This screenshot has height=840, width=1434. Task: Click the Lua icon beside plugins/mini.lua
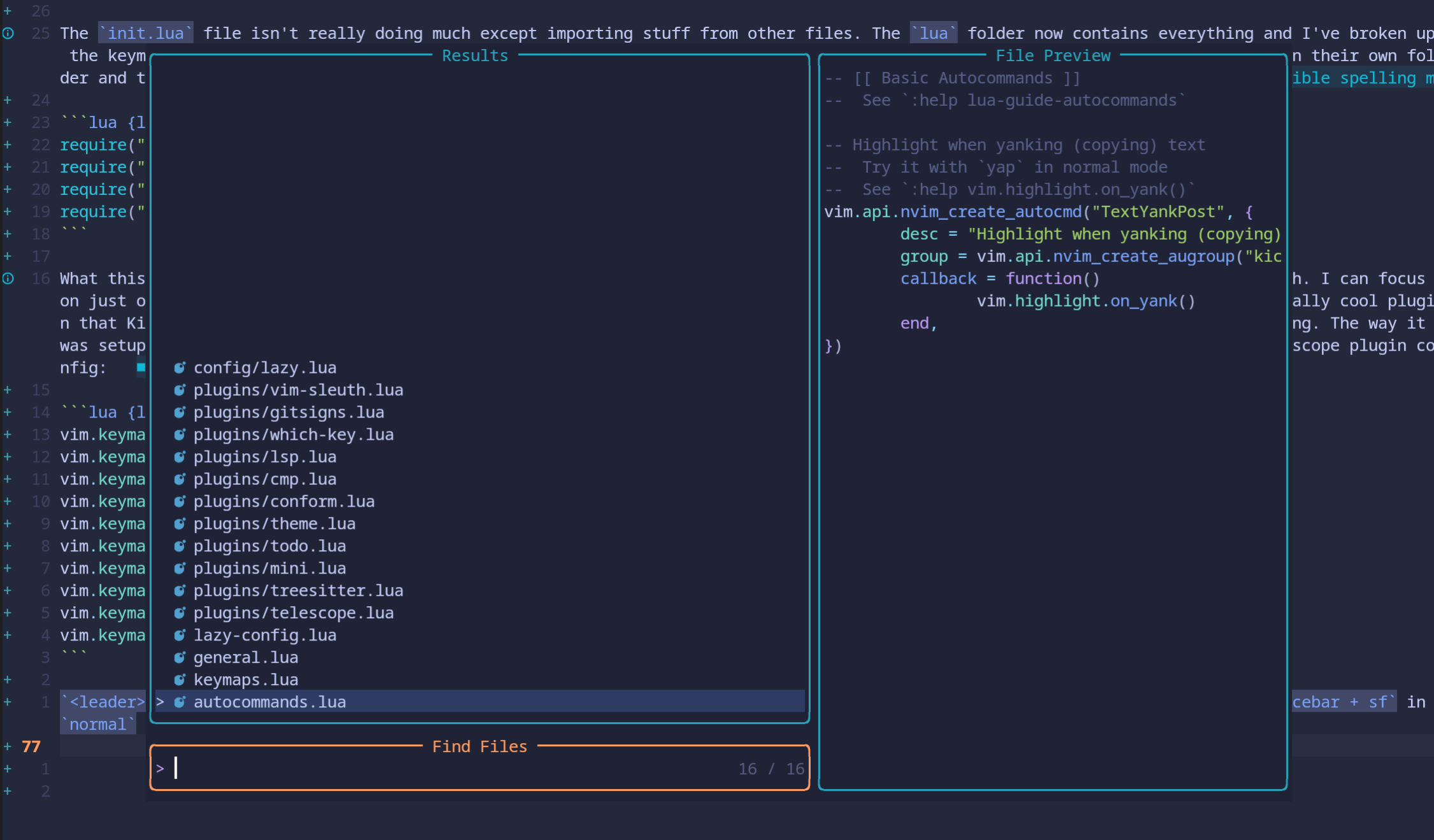click(180, 568)
